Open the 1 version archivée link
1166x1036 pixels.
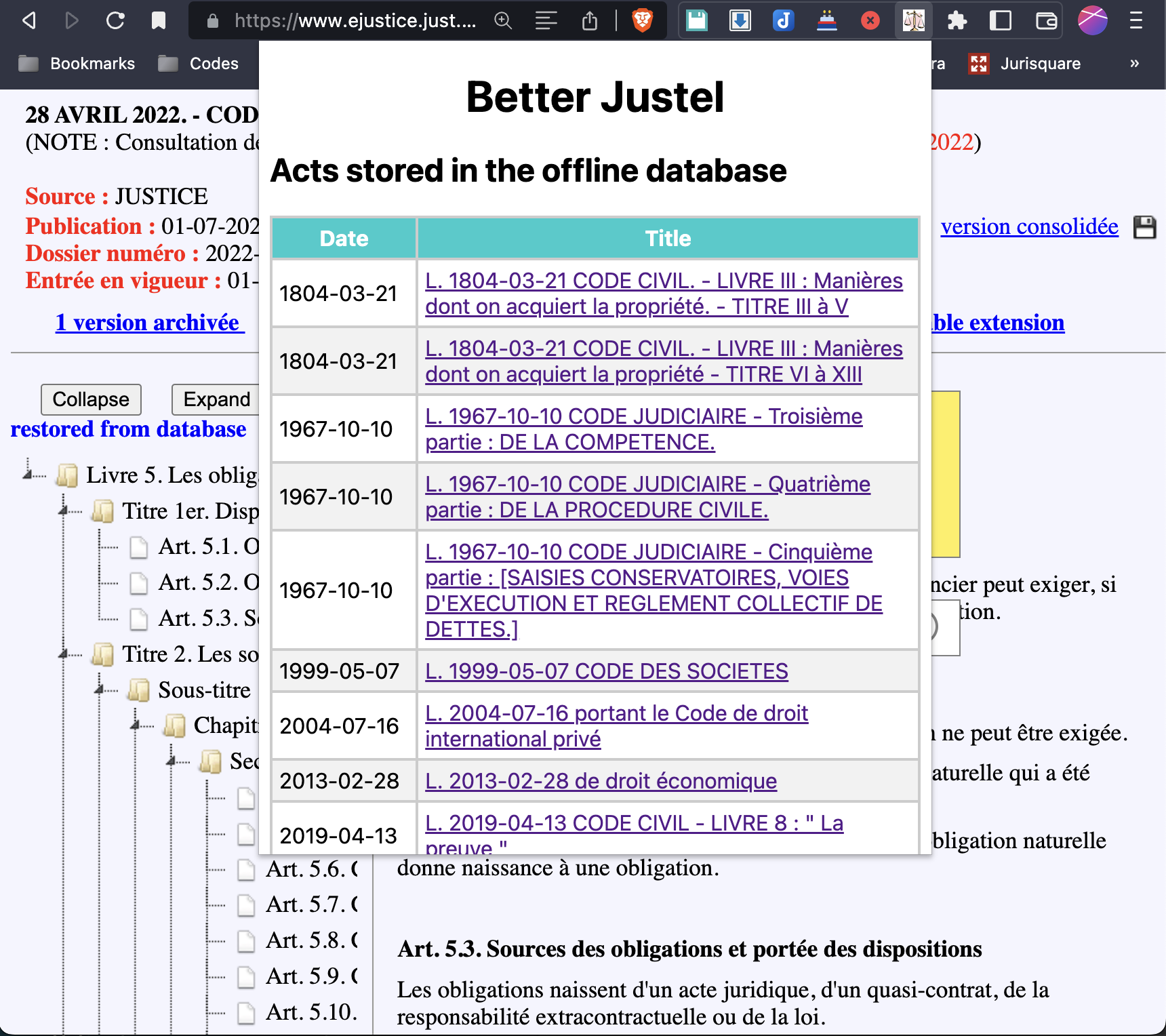[x=150, y=323]
